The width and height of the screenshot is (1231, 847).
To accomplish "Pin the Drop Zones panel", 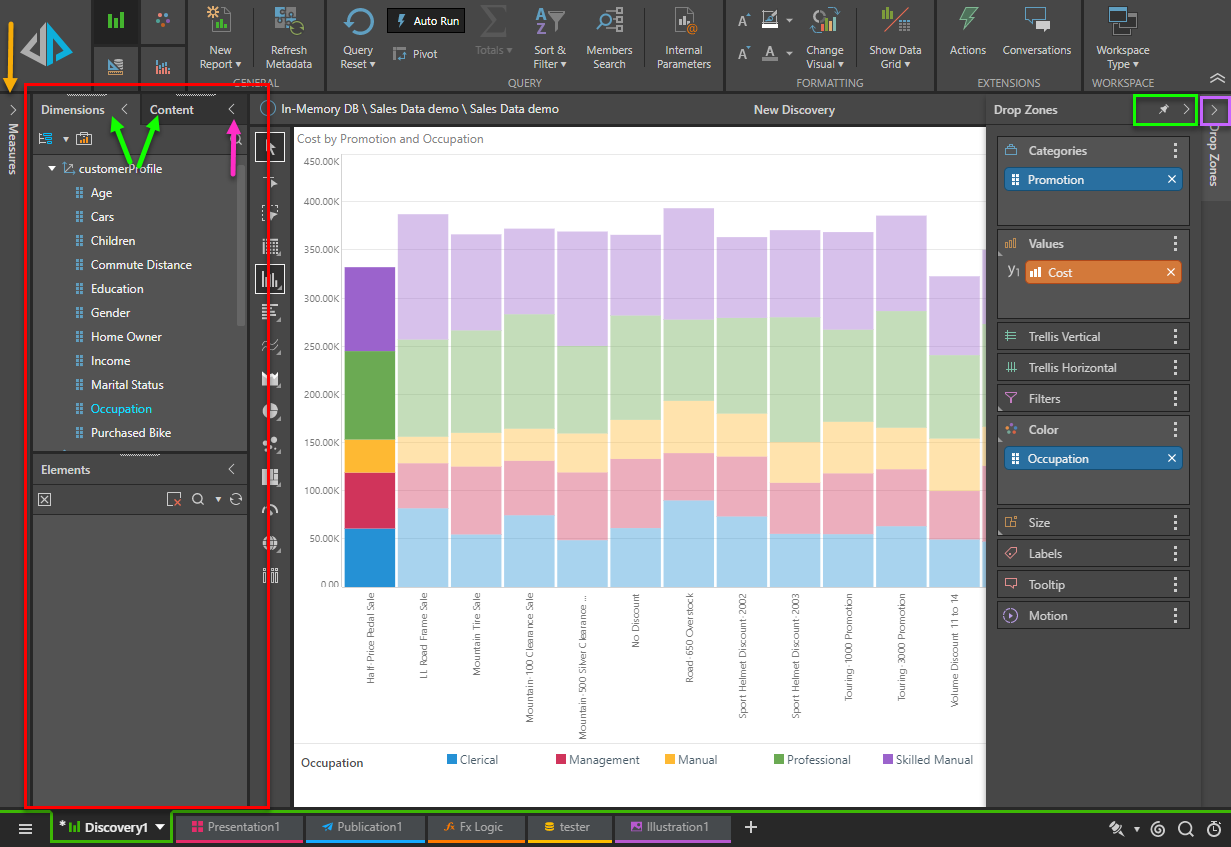I will pyautogui.click(x=1163, y=109).
